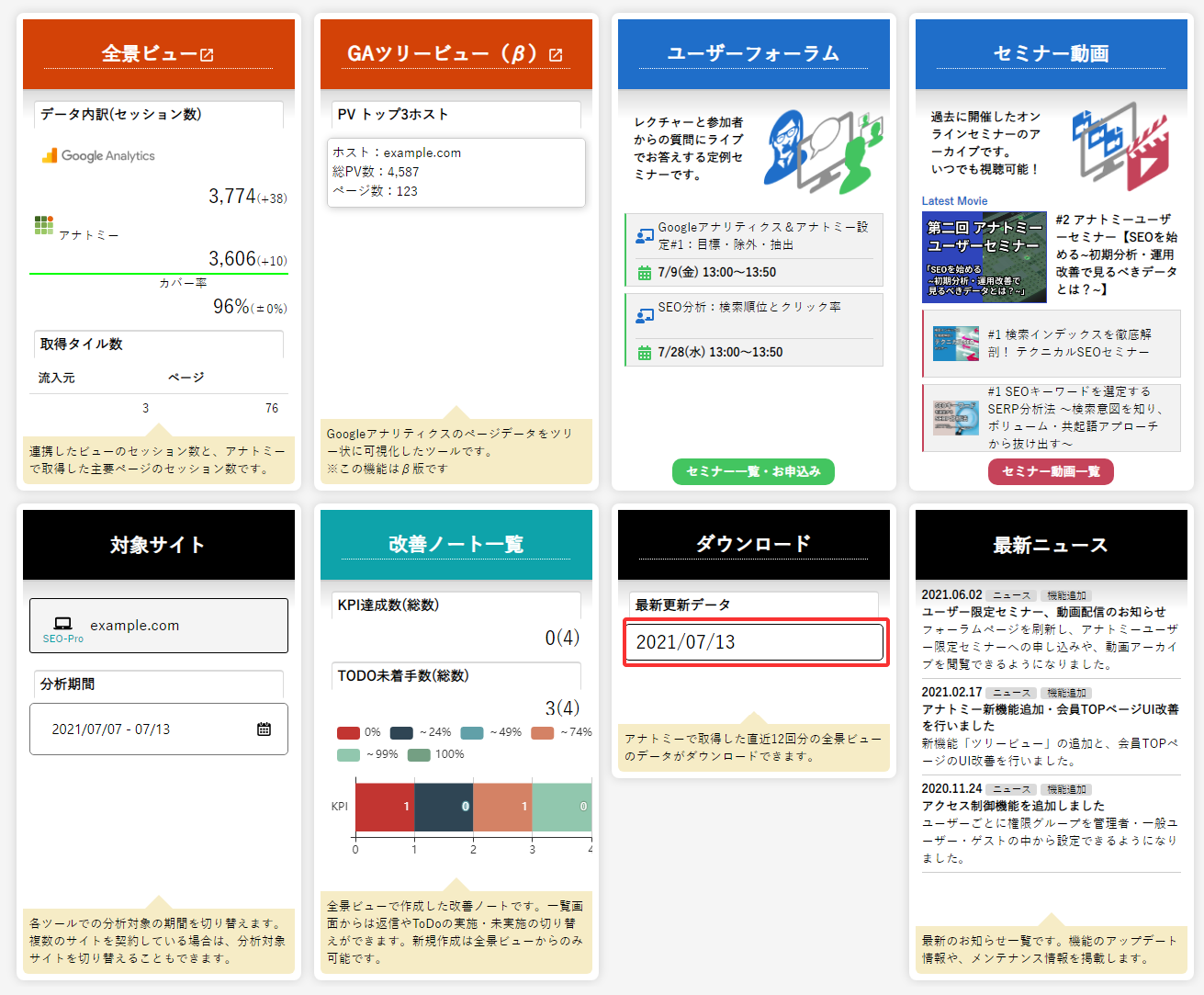Screen dimensions: 1204x995
Task: Click presenter icon beside Googleアナリティクス＆アナトミー設定
Action: pos(645,236)
